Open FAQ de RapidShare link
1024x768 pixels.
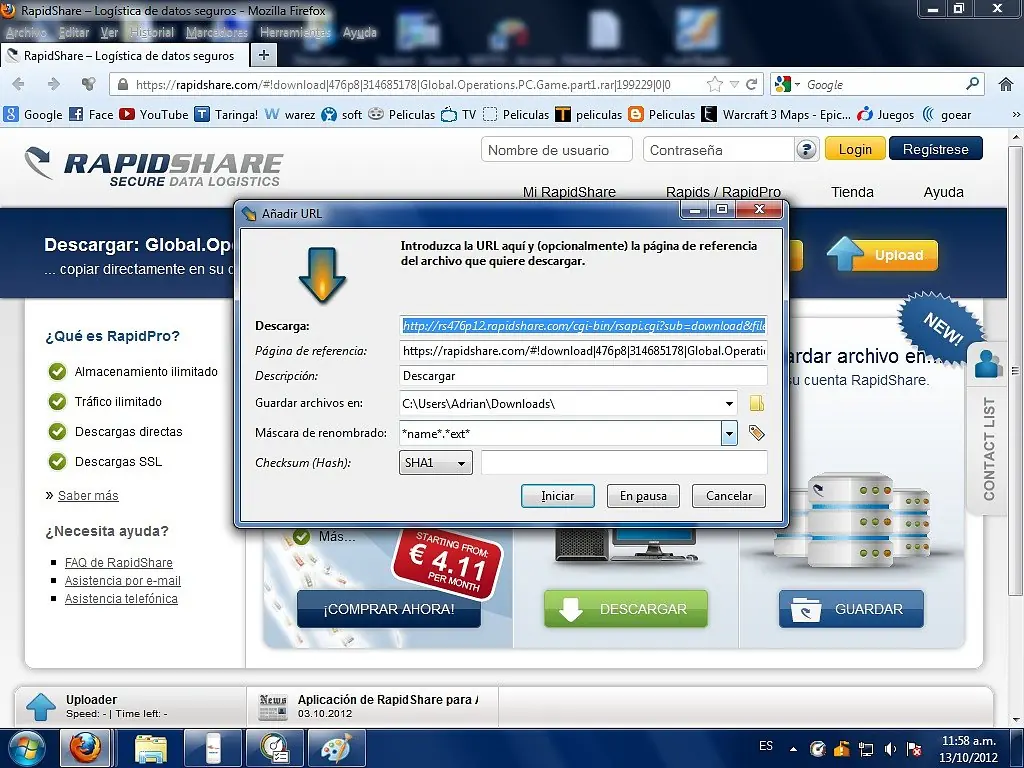pyautogui.click(x=119, y=562)
